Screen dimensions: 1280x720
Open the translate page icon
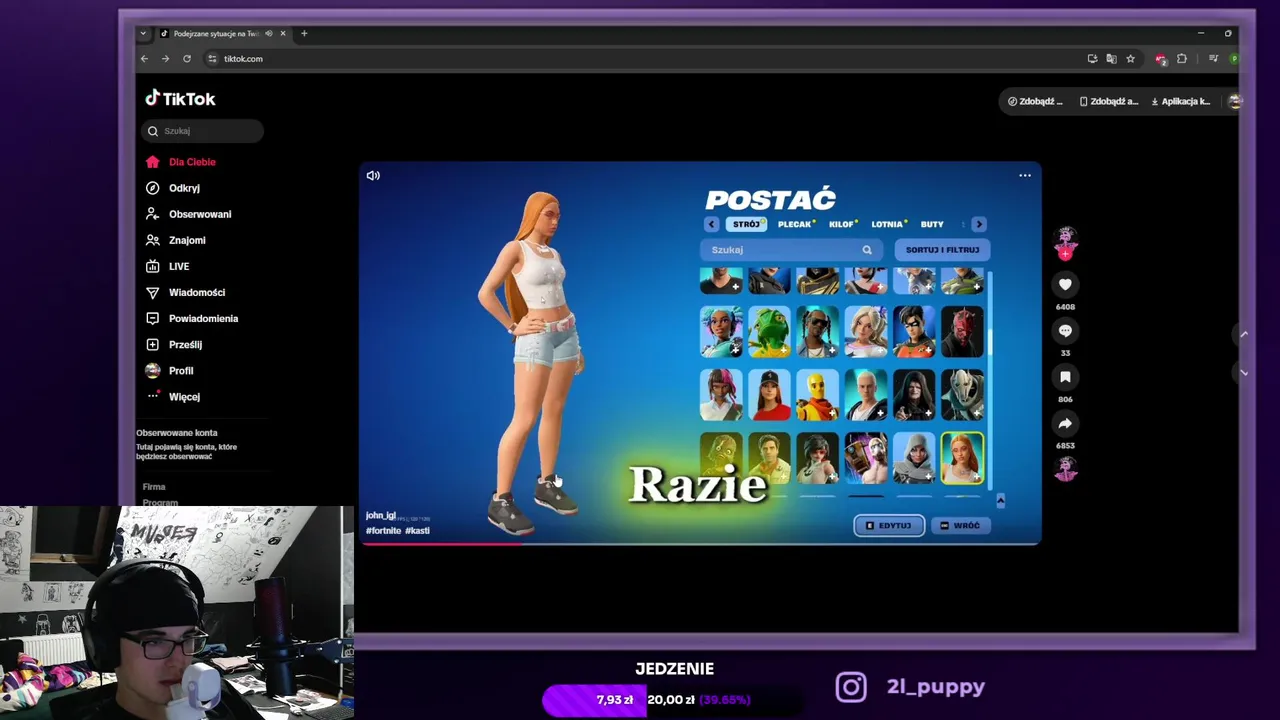tap(1111, 59)
